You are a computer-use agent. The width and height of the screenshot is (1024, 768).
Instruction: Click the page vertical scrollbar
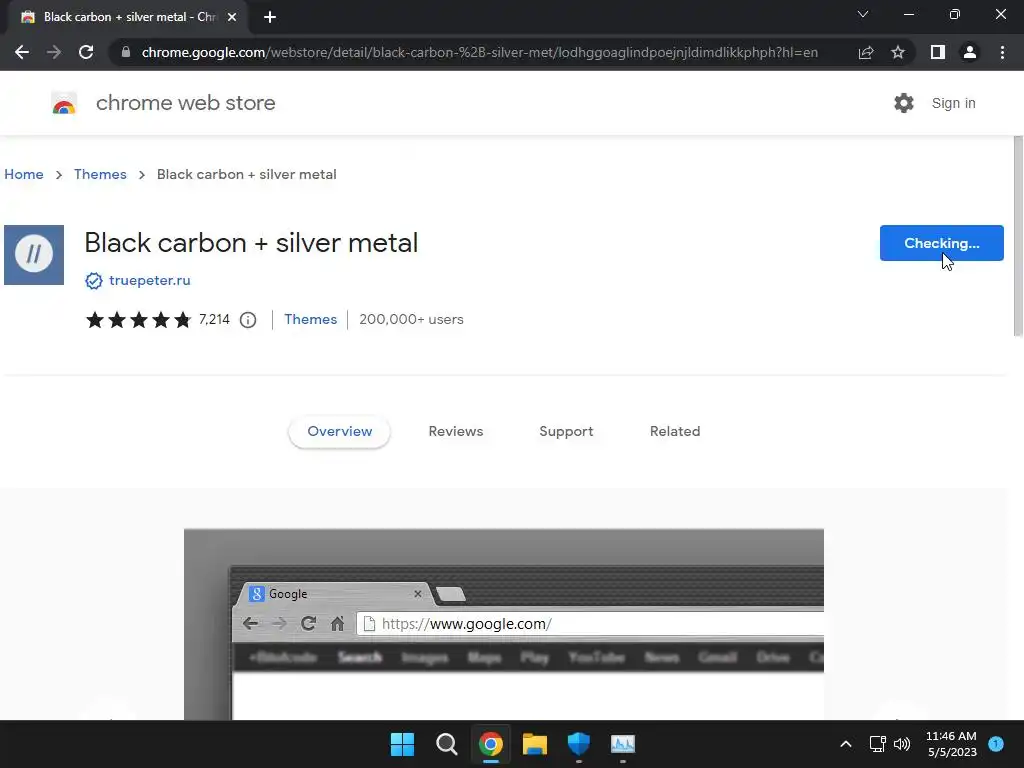pyautogui.click(x=1018, y=236)
